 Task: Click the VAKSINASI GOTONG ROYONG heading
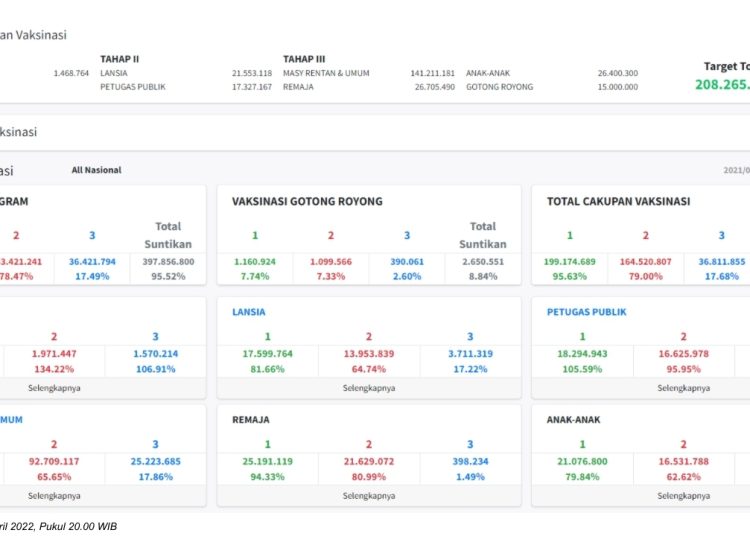pyautogui.click(x=307, y=201)
